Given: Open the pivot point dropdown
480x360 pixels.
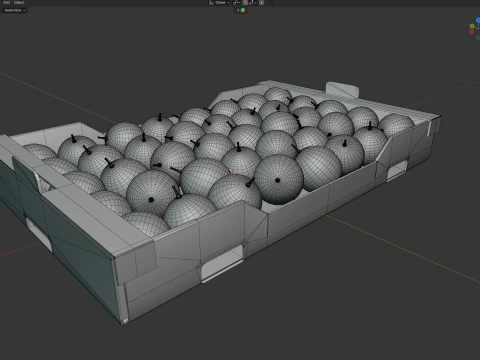Looking at the screenshot, I should coord(236,3).
